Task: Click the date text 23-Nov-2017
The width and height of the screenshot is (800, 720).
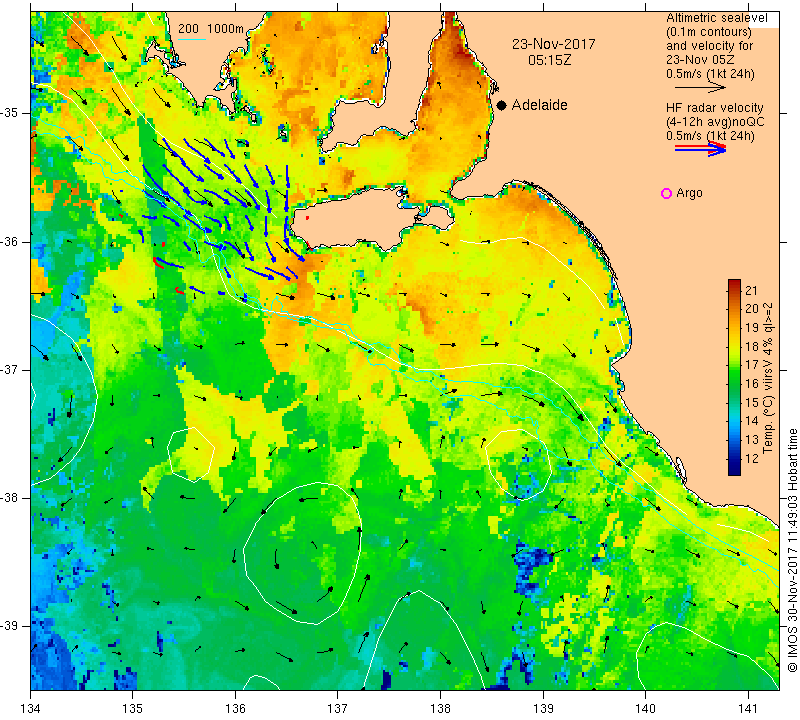Action: [x=554, y=44]
